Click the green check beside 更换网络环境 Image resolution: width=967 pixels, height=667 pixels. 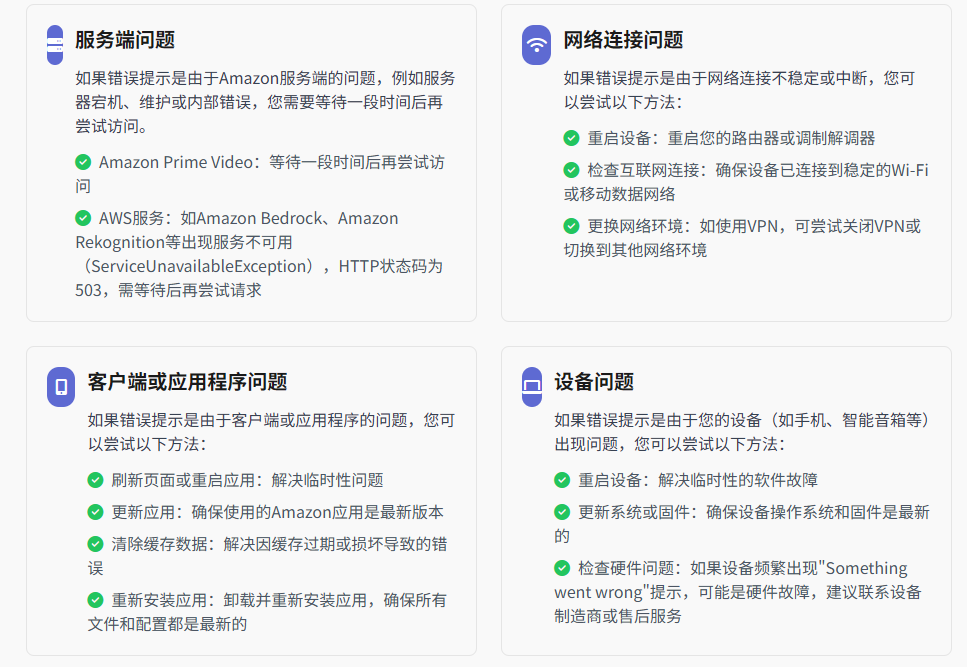pyautogui.click(x=572, y=226)
